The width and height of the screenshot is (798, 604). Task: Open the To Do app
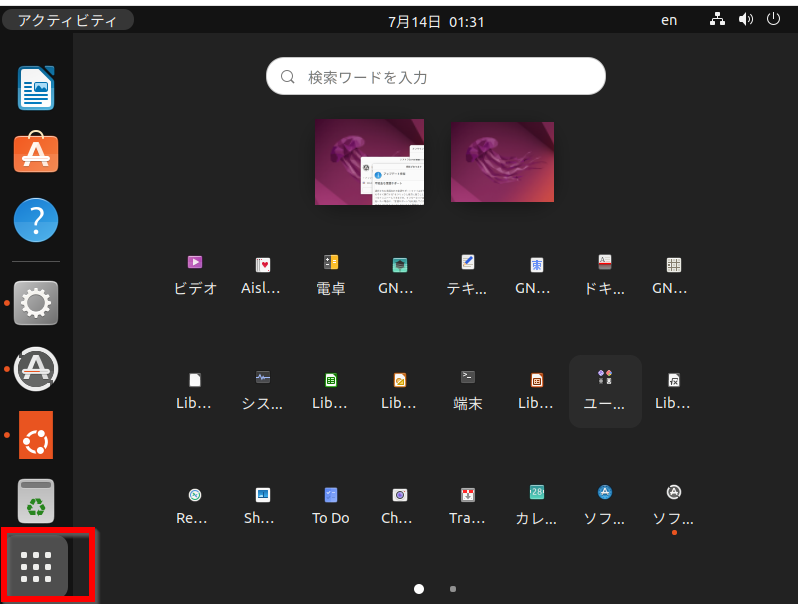[x=331, y=504]
